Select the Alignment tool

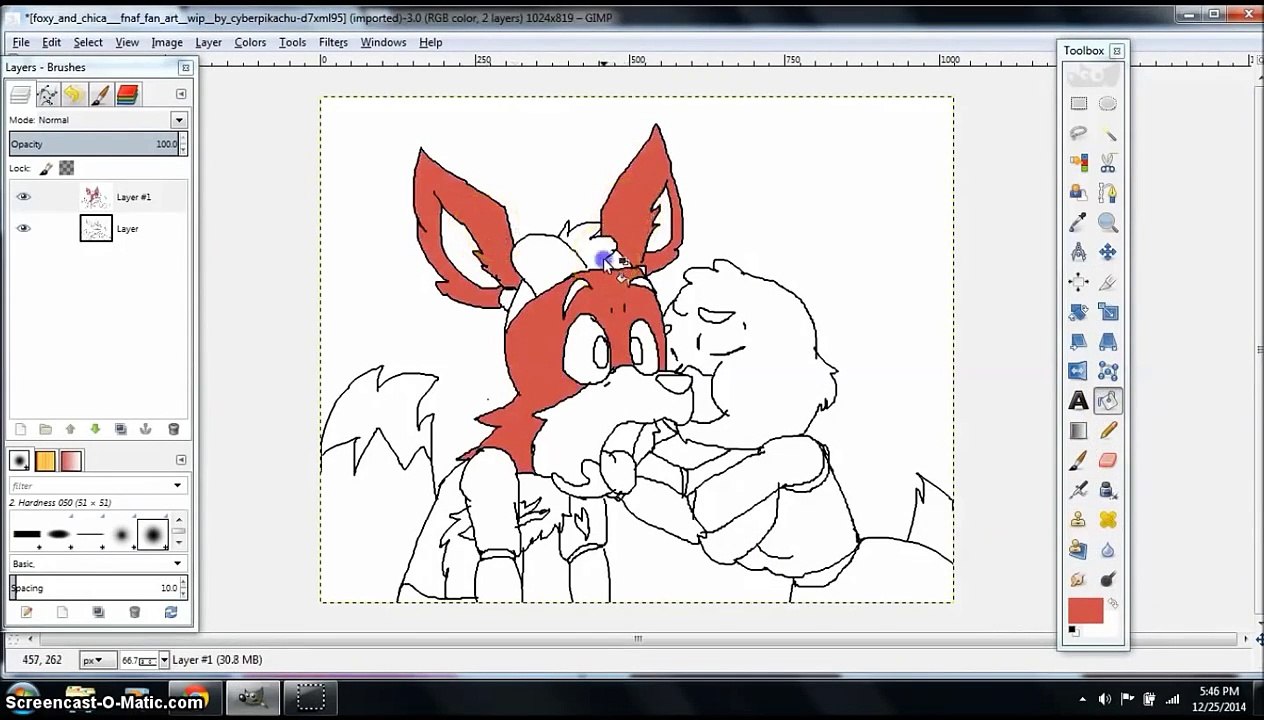click(1078, 282)
